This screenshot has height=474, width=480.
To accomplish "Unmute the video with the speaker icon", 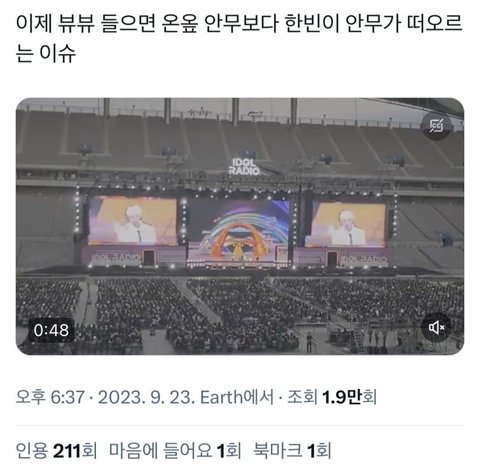I will (x=436, y=328).
